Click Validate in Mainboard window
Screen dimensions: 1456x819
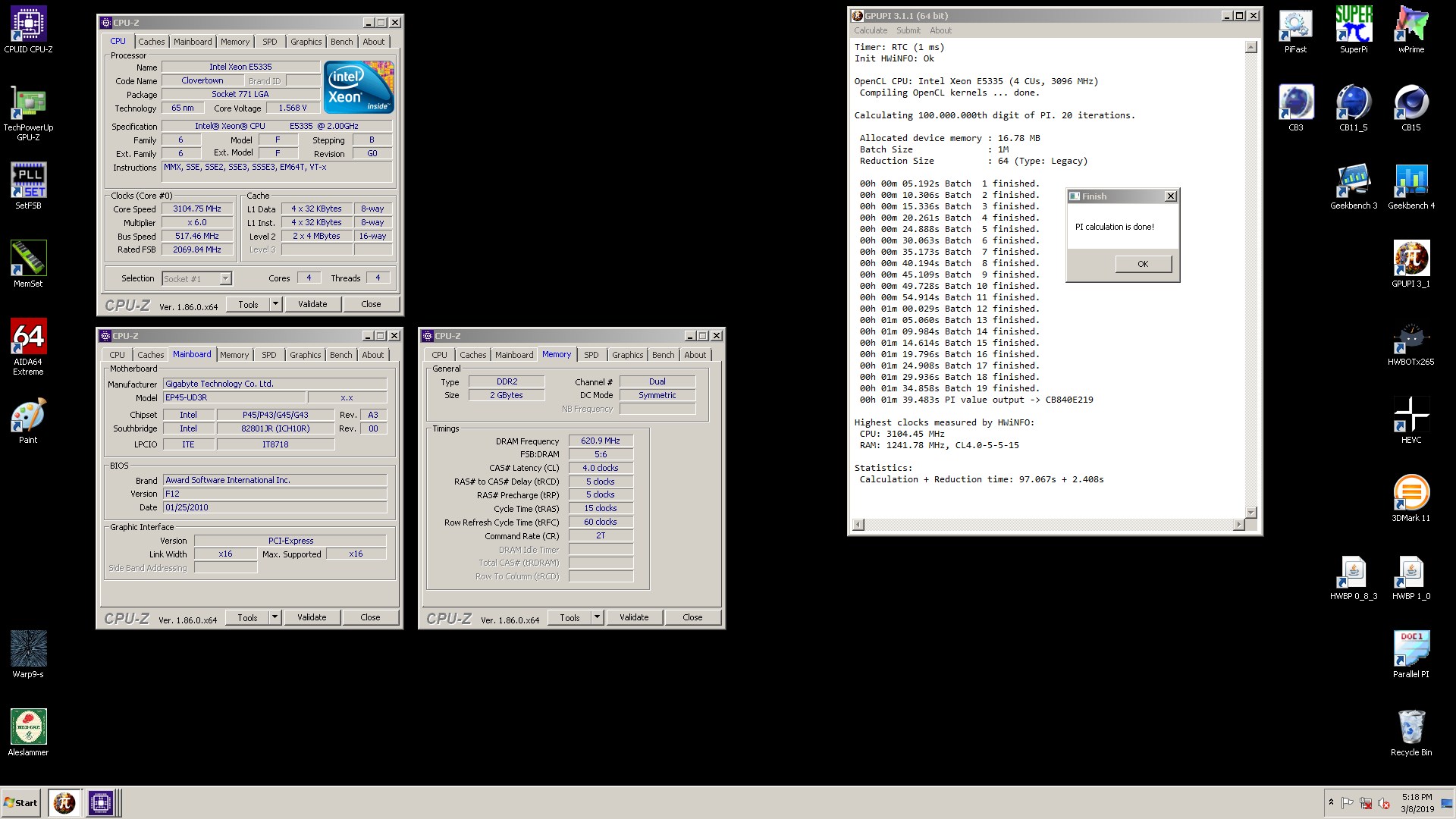coord(312,617)
